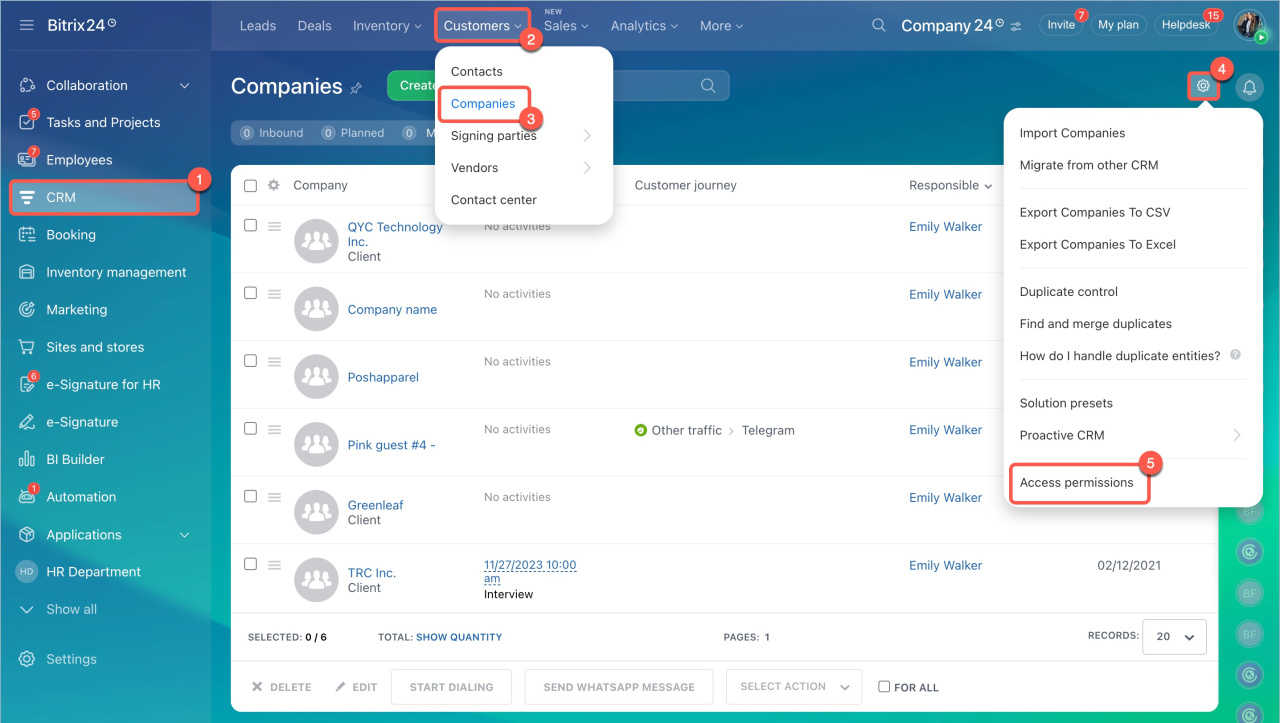Open row menu for Poshapparel
Image resolution: width=1280 pixels, height=723 pixels.
coord(275,361)
